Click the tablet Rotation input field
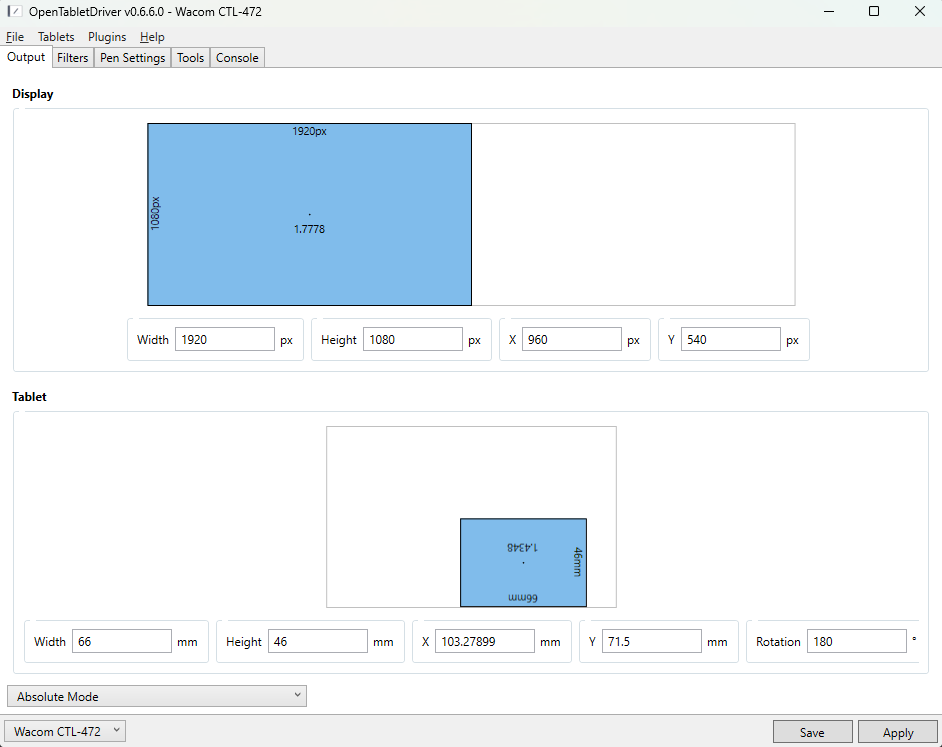 click(856, 642)
